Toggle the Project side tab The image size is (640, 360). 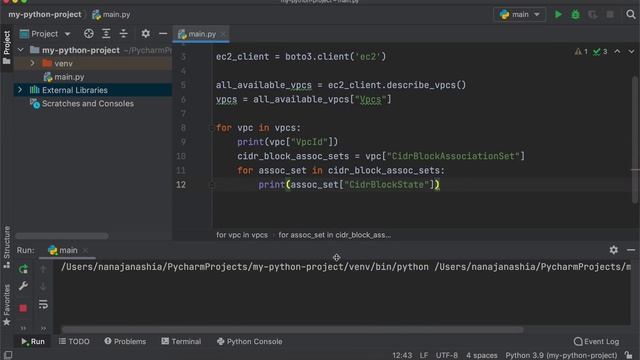coord(7,47)
